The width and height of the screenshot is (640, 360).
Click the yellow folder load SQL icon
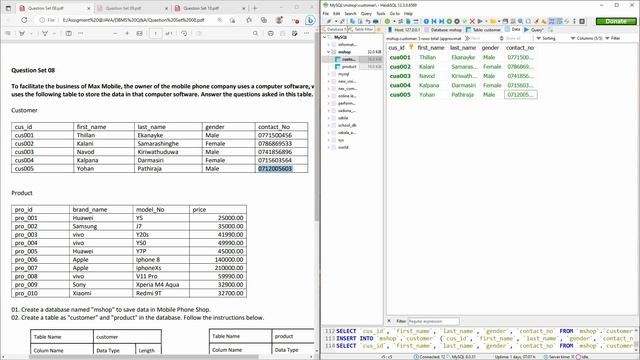(493, 21)
